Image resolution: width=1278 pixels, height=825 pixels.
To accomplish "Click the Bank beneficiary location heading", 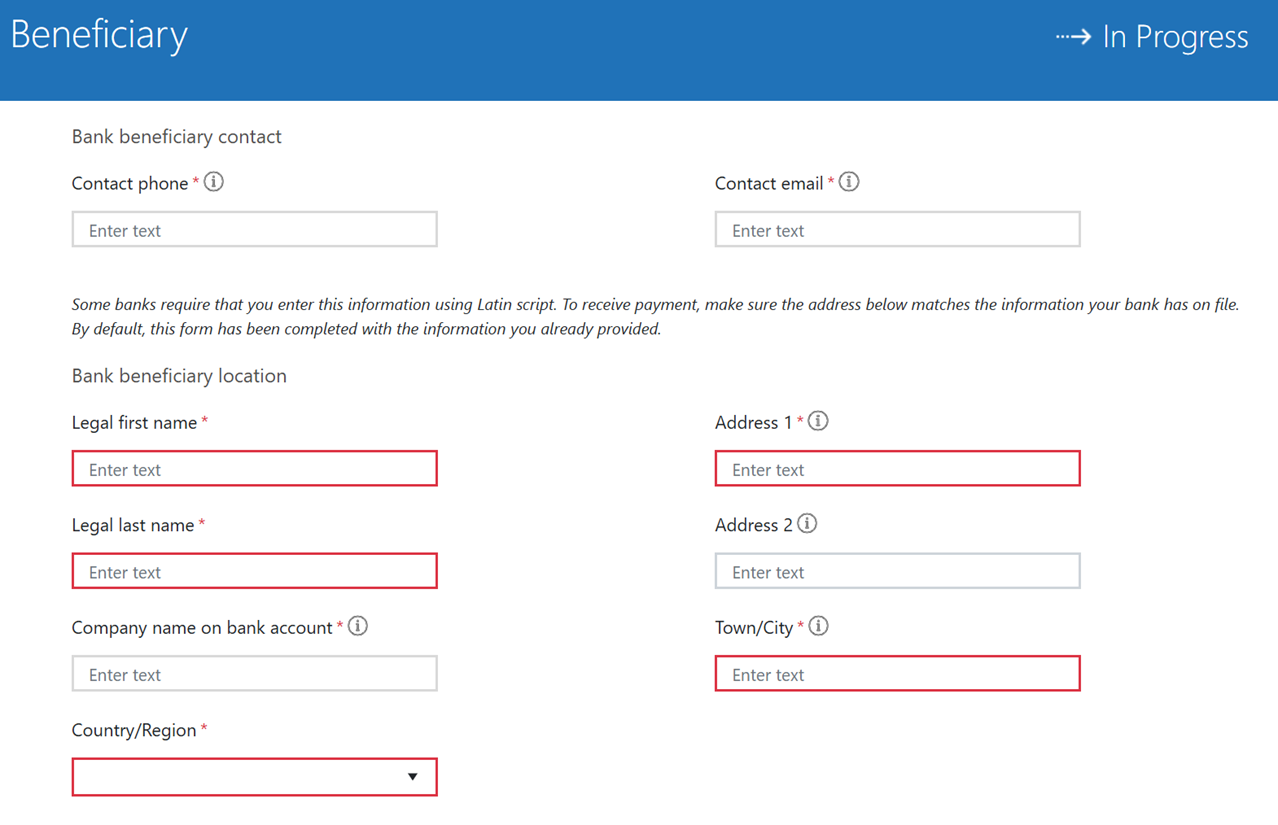I will [x=179, y=376].
